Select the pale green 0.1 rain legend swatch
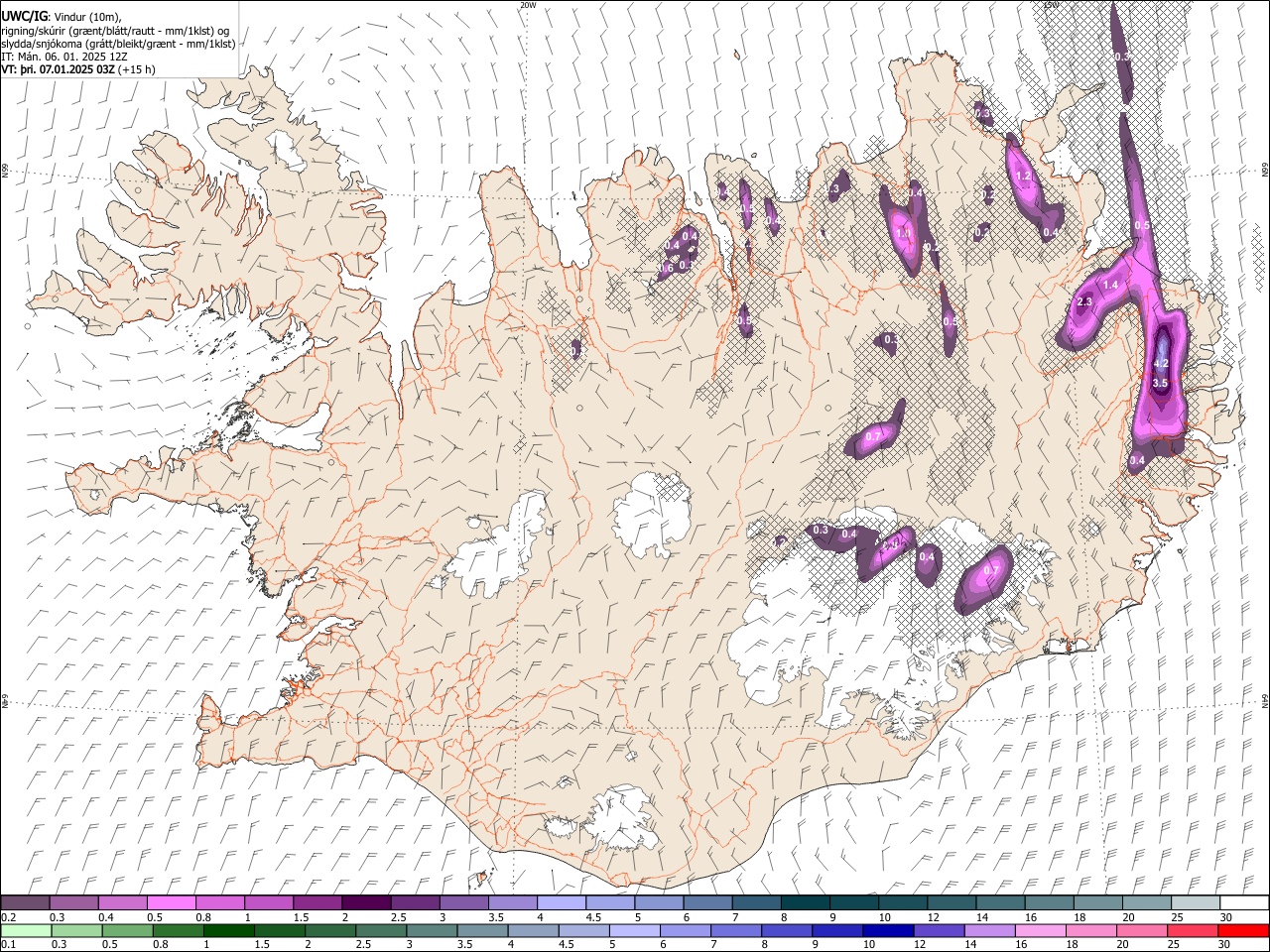The width and height of the screenshot is (1270, 952). (x=27, y=930)
